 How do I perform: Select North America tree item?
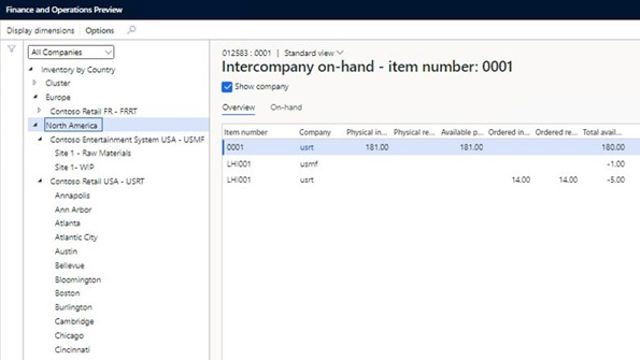[x=72, y=125]
